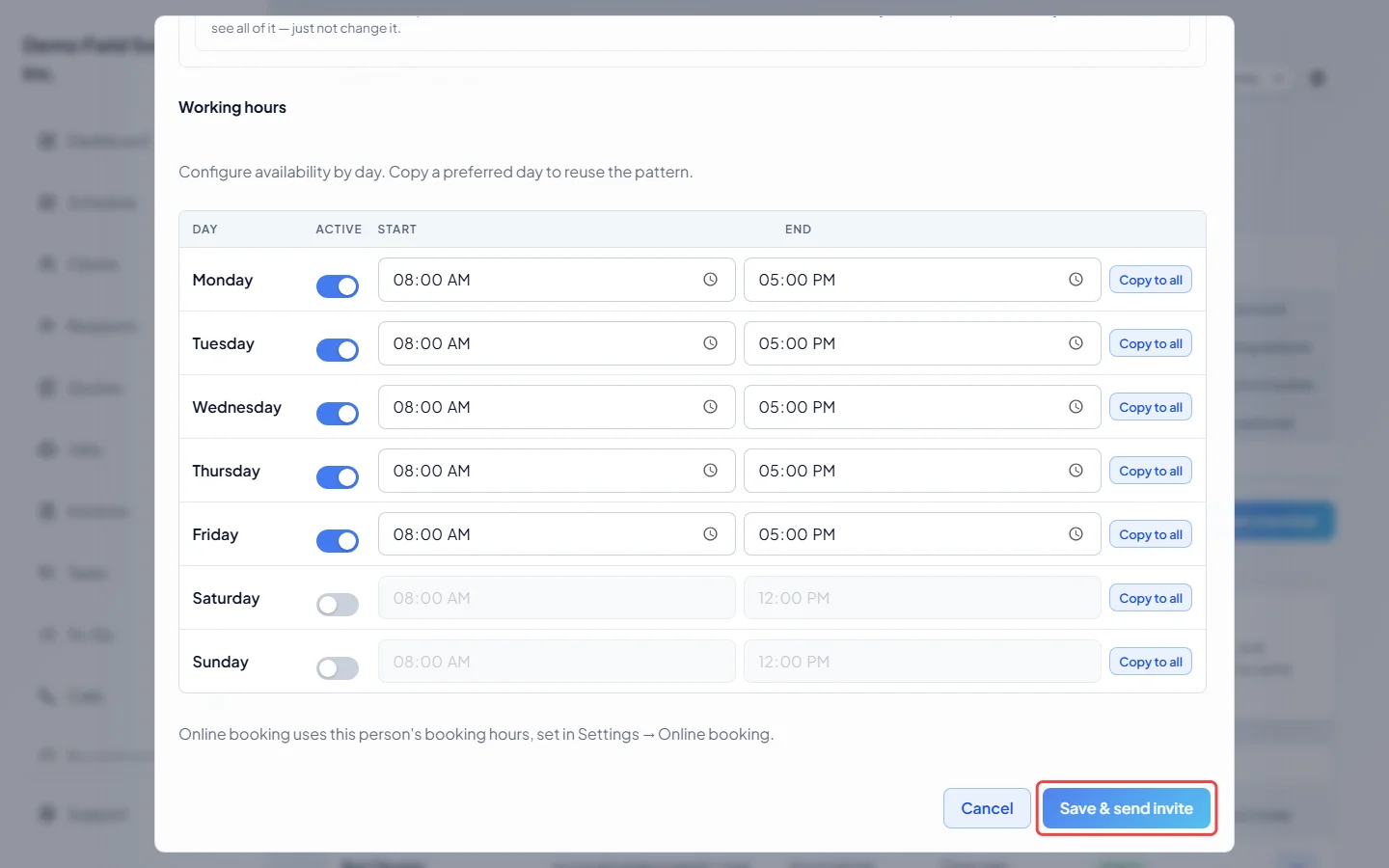Disable the Monday active toggle

pyautogui.click(x=338, y=286)
